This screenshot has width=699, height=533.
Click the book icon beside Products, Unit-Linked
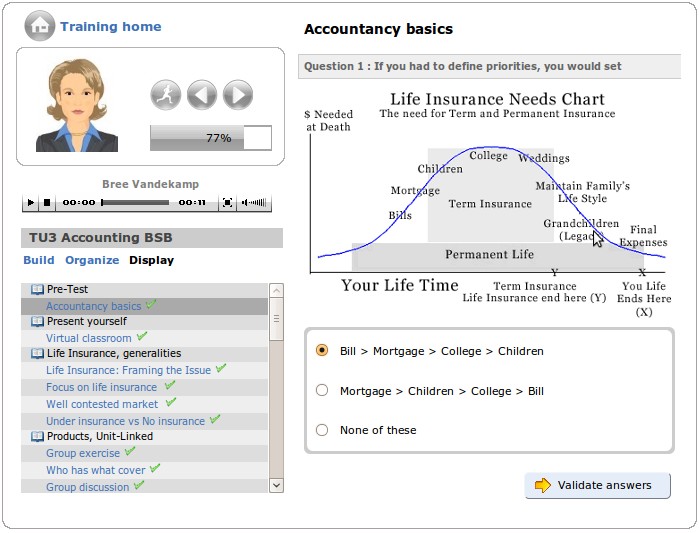coord(37,437)
